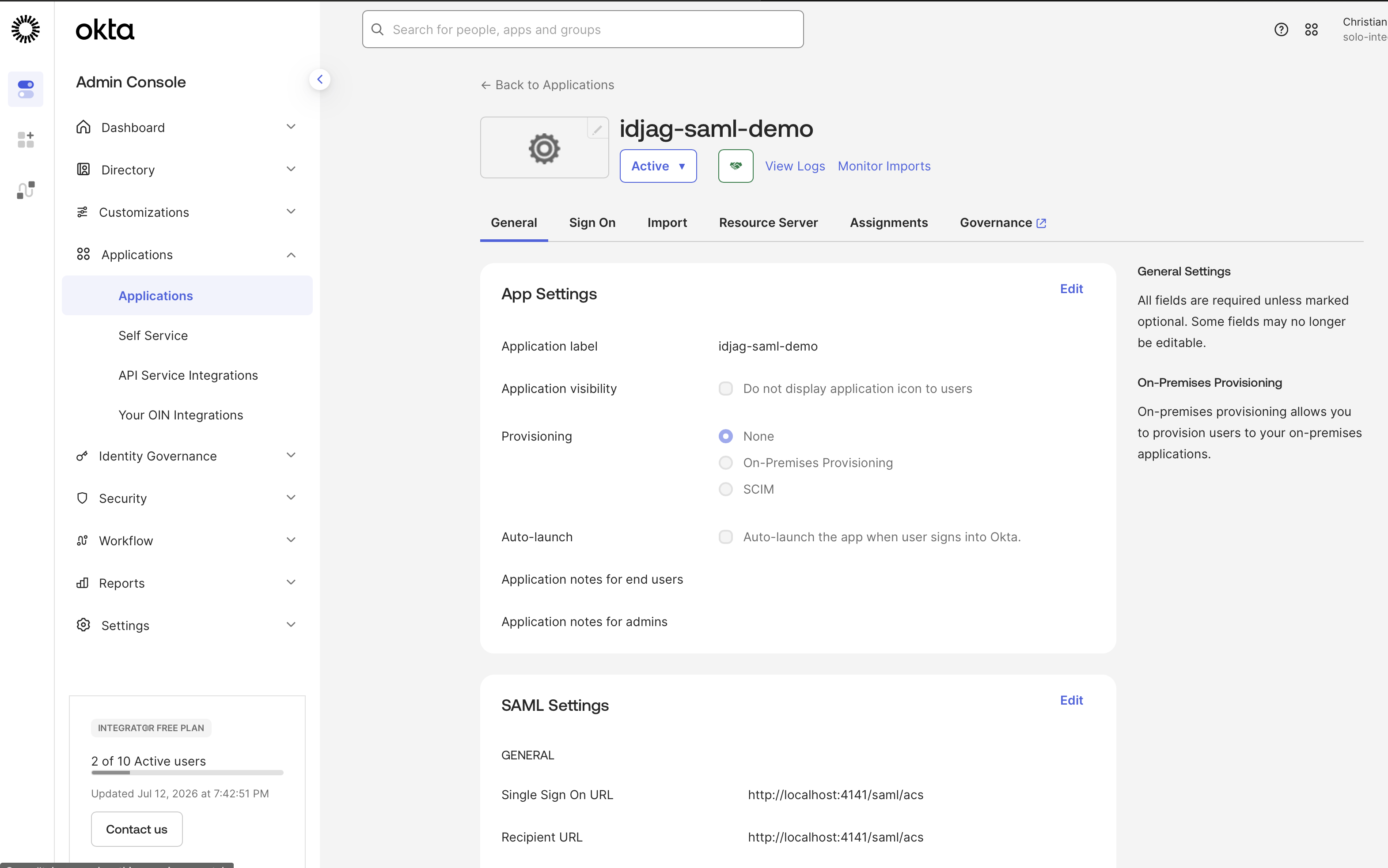
Task: Click the Single Sign On URL value
Action: 835,795
